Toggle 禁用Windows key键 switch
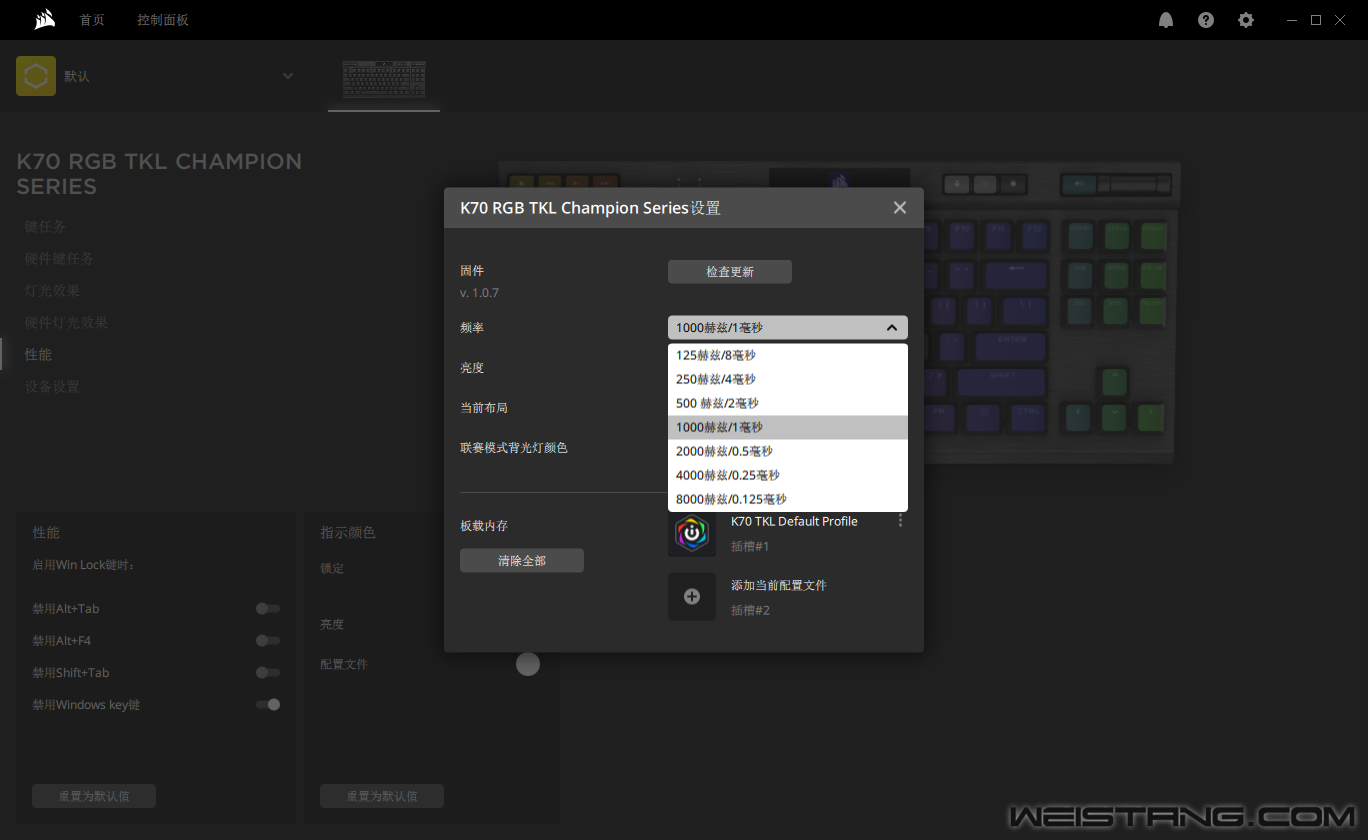Screen dimensions: 1368x840 point(268,704)
